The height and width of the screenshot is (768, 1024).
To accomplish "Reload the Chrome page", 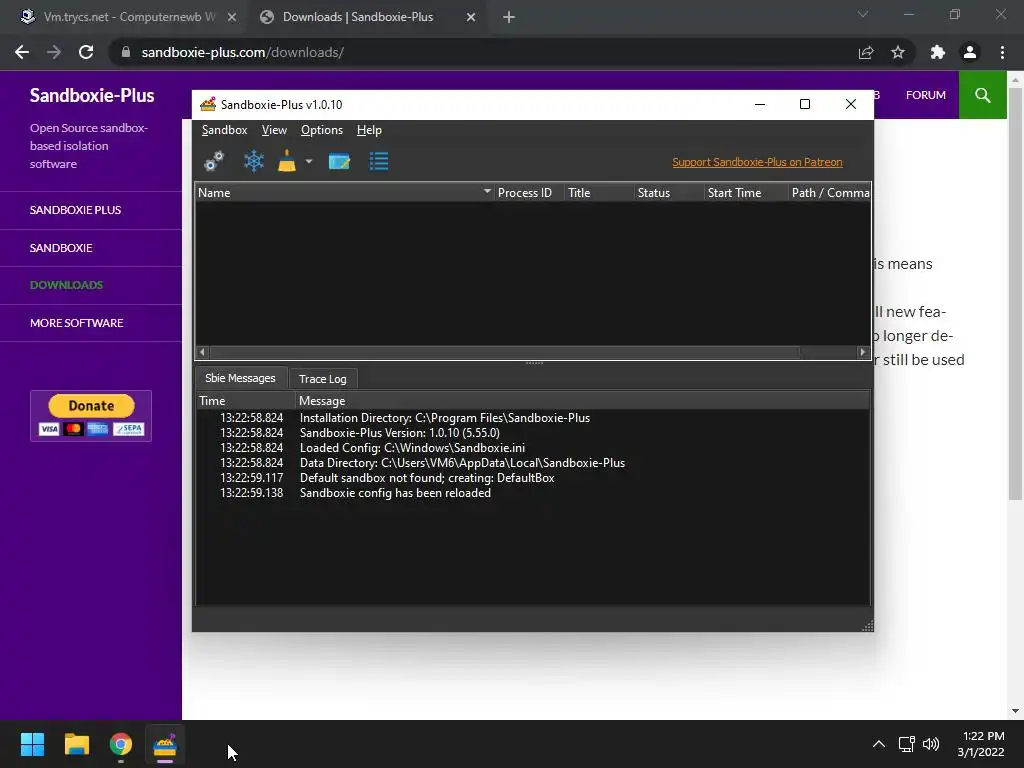I will coord(86,52).
